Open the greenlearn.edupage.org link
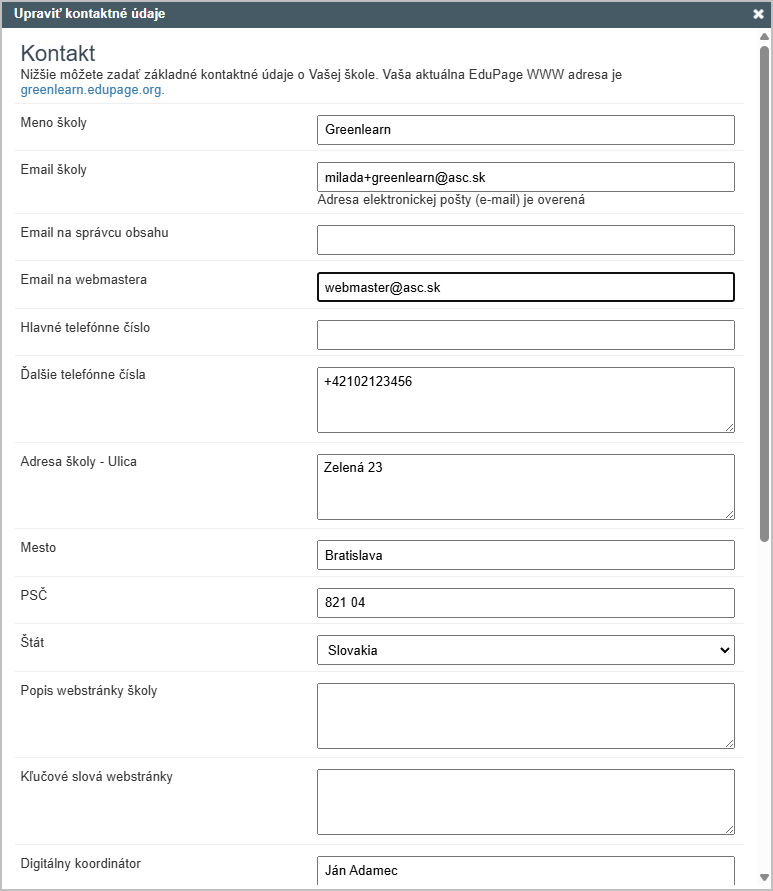 click(x=91, y=89)
